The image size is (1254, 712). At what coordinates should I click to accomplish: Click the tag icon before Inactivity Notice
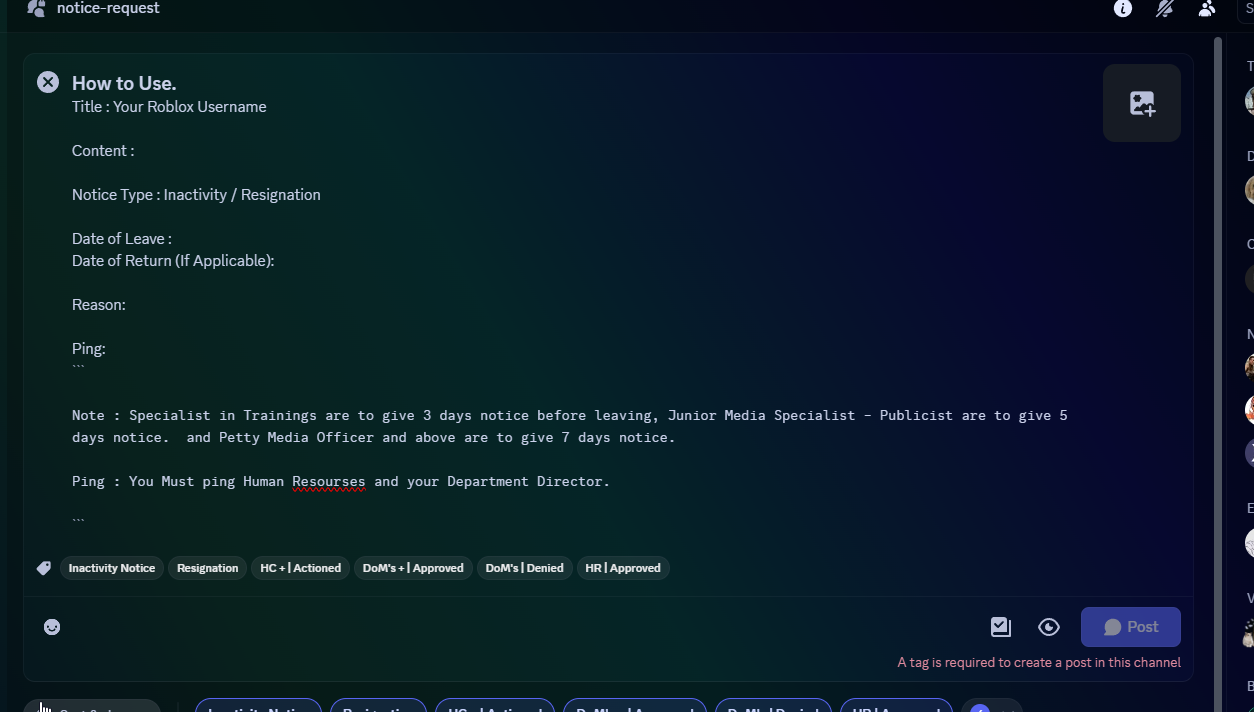[x=44, y=568]
